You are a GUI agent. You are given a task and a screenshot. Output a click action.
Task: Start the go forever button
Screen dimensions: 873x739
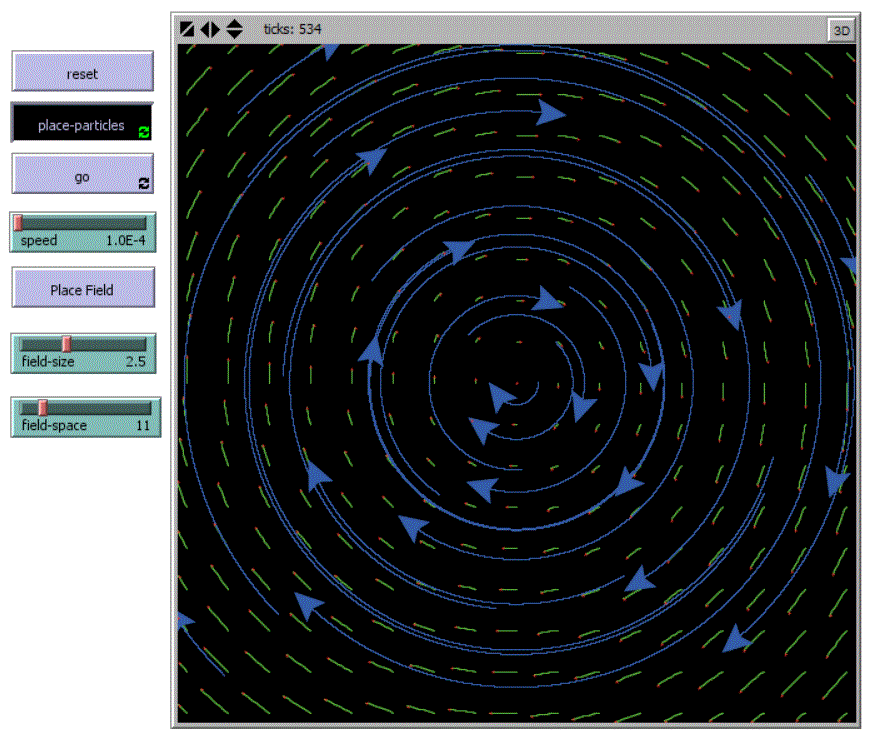click(82, 174)
